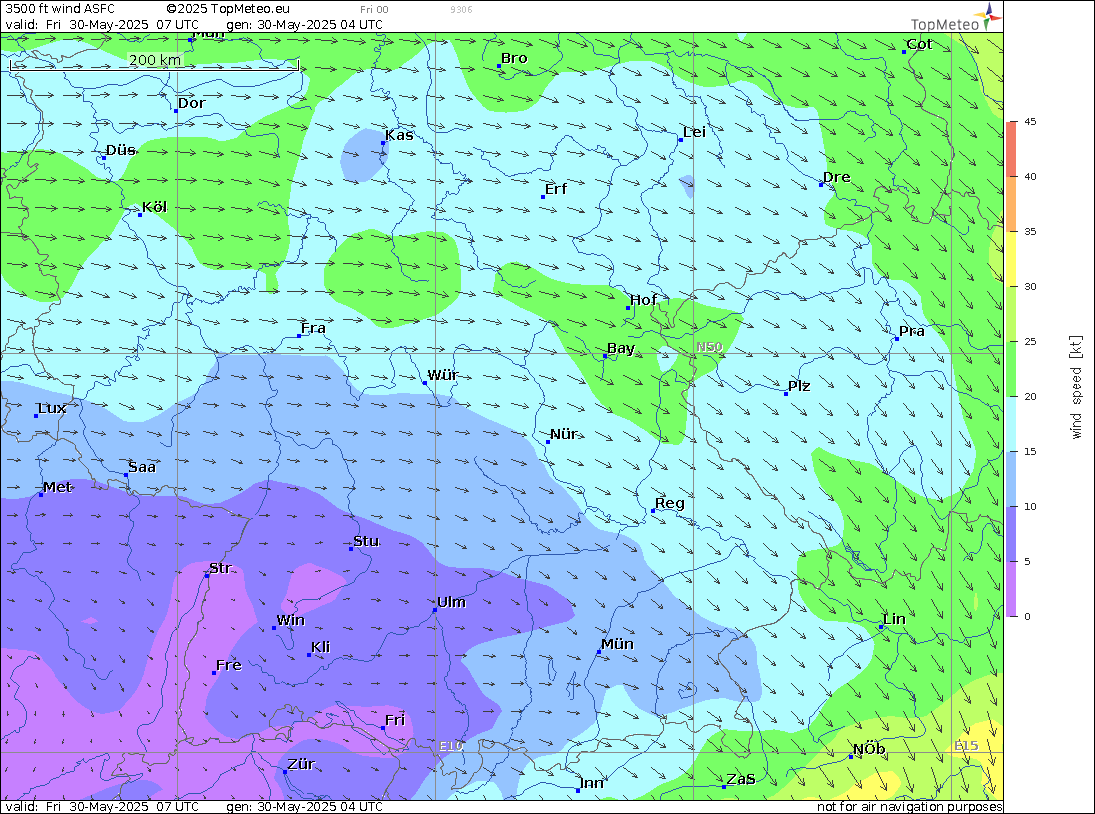1095x814 pixels.
Task: Click the bottom 'valid: Fri 30-May-2025 07 UTC' text
Action: [102, 807]
